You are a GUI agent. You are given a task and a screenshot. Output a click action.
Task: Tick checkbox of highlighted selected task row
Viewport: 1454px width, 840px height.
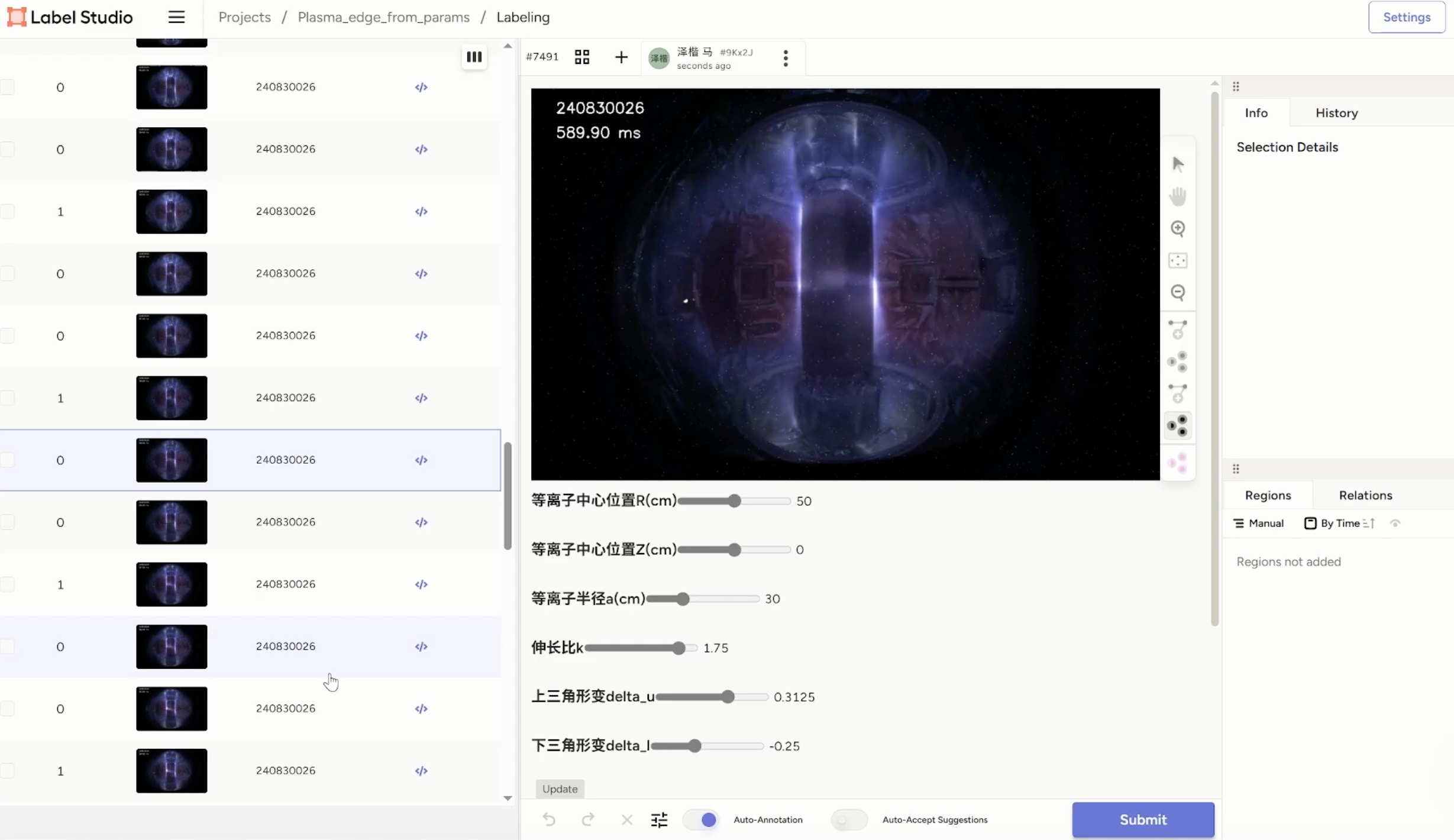point(7,460)
